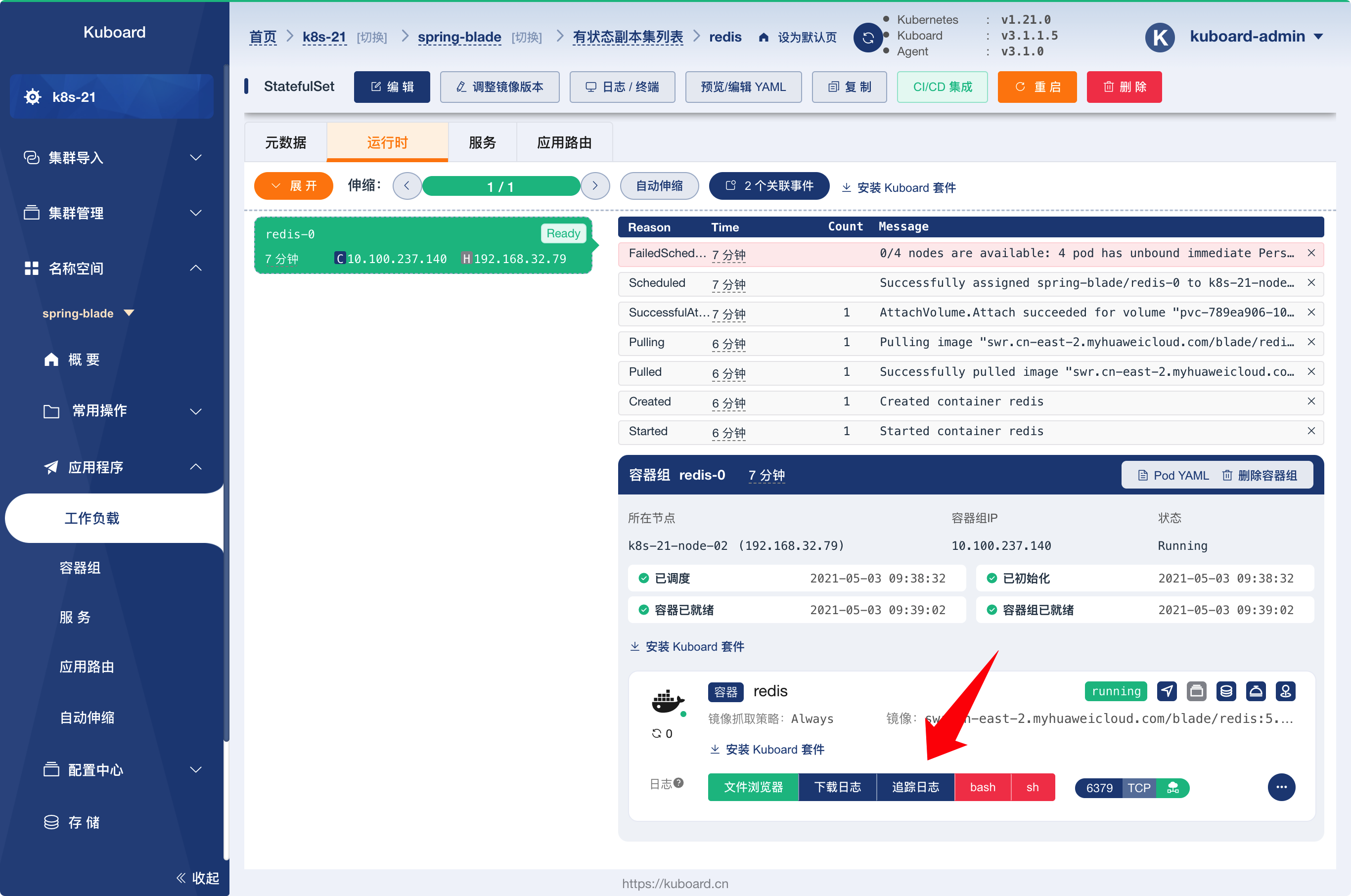Open 应用路由 in the left sidebar

tap(87, 667)
